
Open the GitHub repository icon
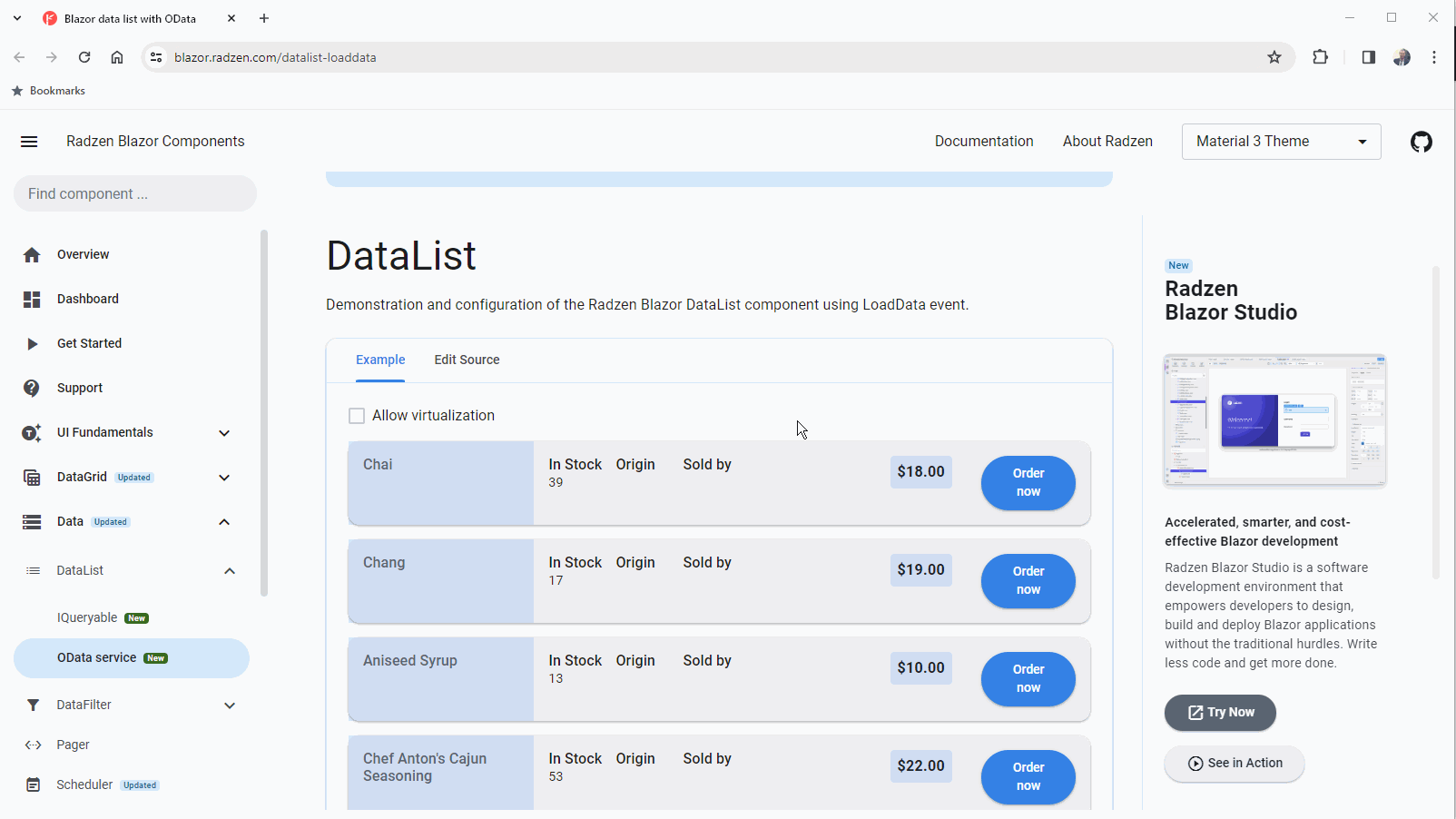point(1422,142)
